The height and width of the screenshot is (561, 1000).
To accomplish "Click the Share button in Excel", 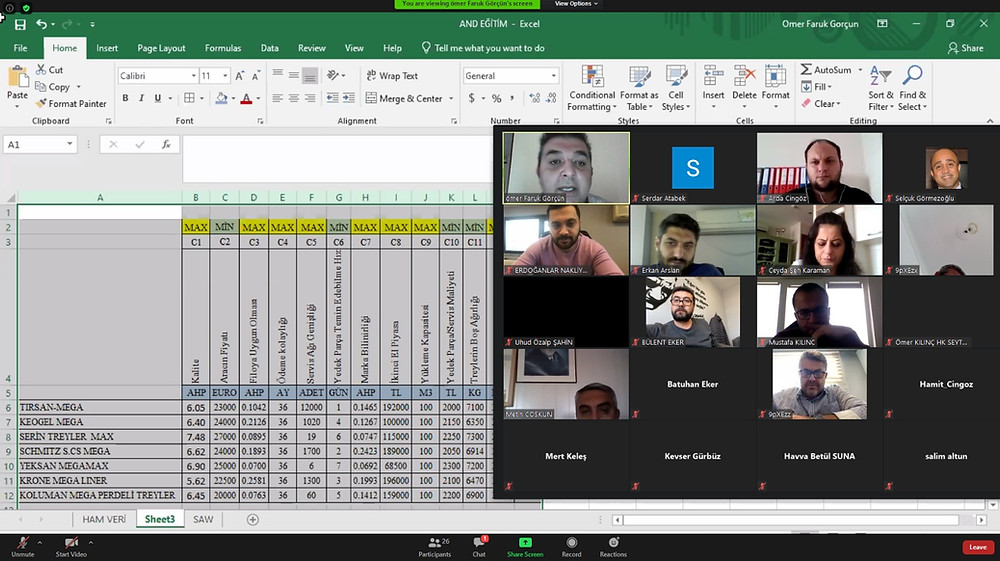I will 966,48.
